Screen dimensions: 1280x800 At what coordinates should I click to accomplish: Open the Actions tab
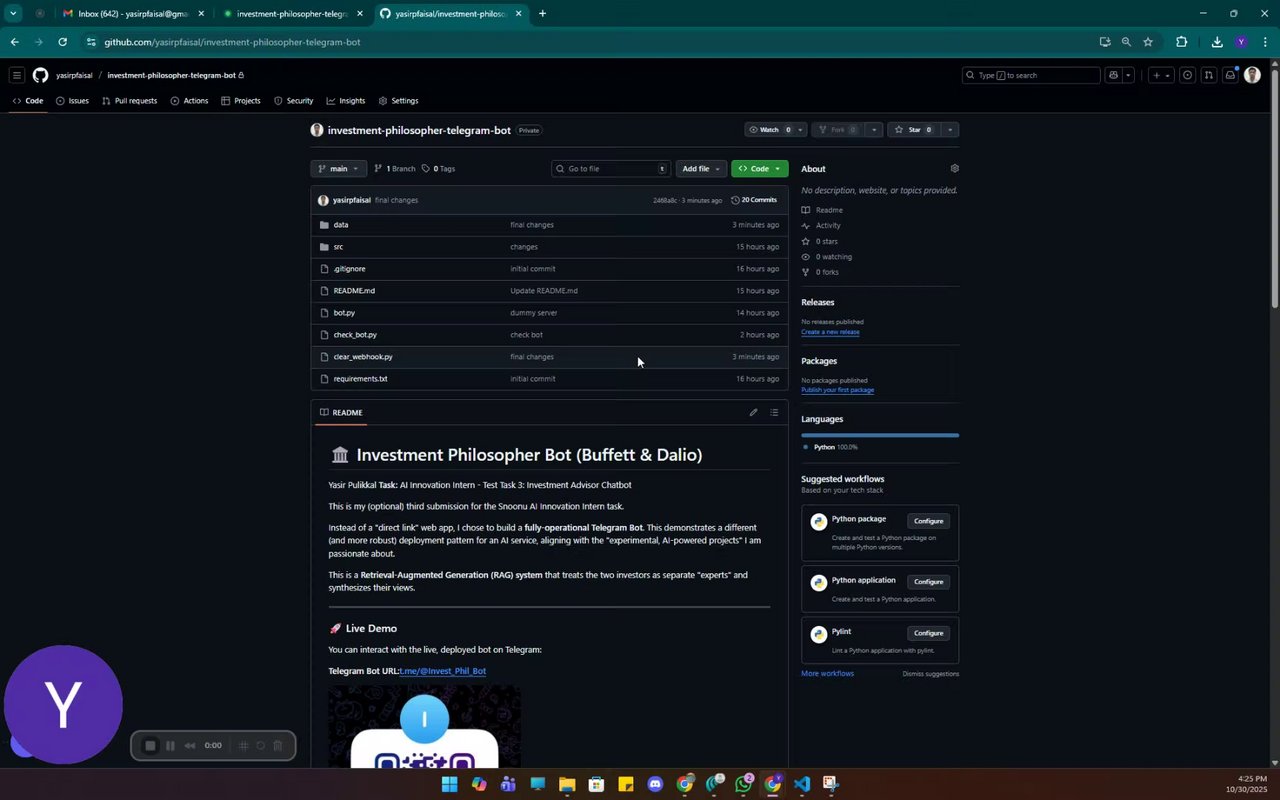click(189, 101)
